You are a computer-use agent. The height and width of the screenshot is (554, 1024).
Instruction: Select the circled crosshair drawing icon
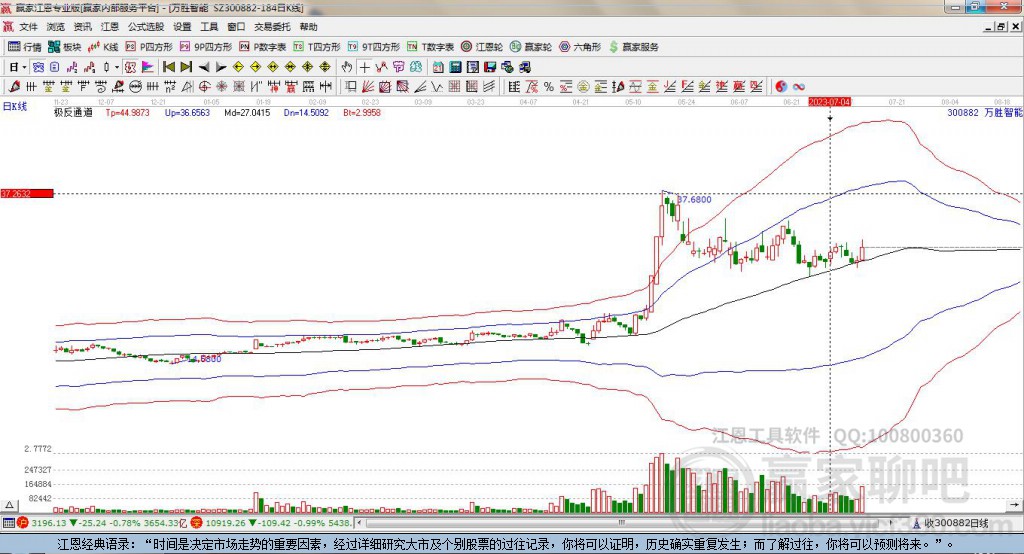204,86
